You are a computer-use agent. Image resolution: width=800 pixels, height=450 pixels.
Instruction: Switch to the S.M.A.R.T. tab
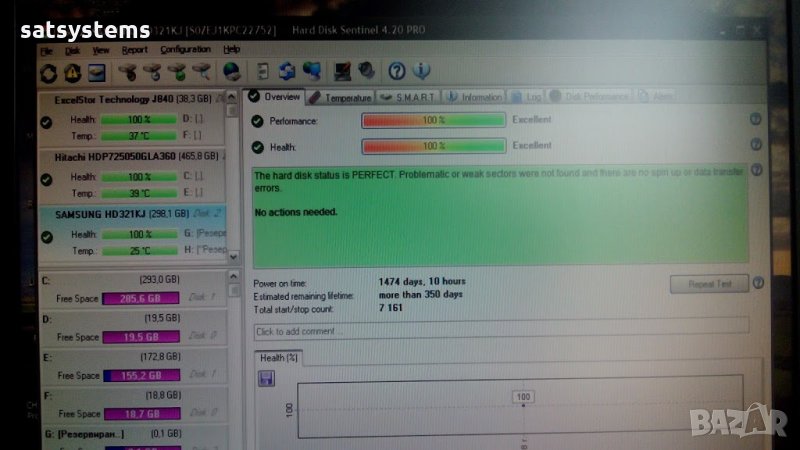408,97
